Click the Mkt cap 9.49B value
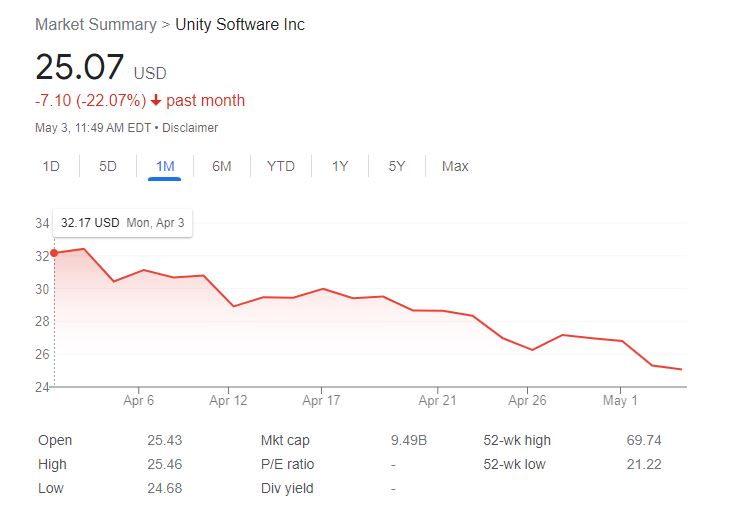Viewport: 732px width, 510px height. pyautogui.click(x=408, y=440)
